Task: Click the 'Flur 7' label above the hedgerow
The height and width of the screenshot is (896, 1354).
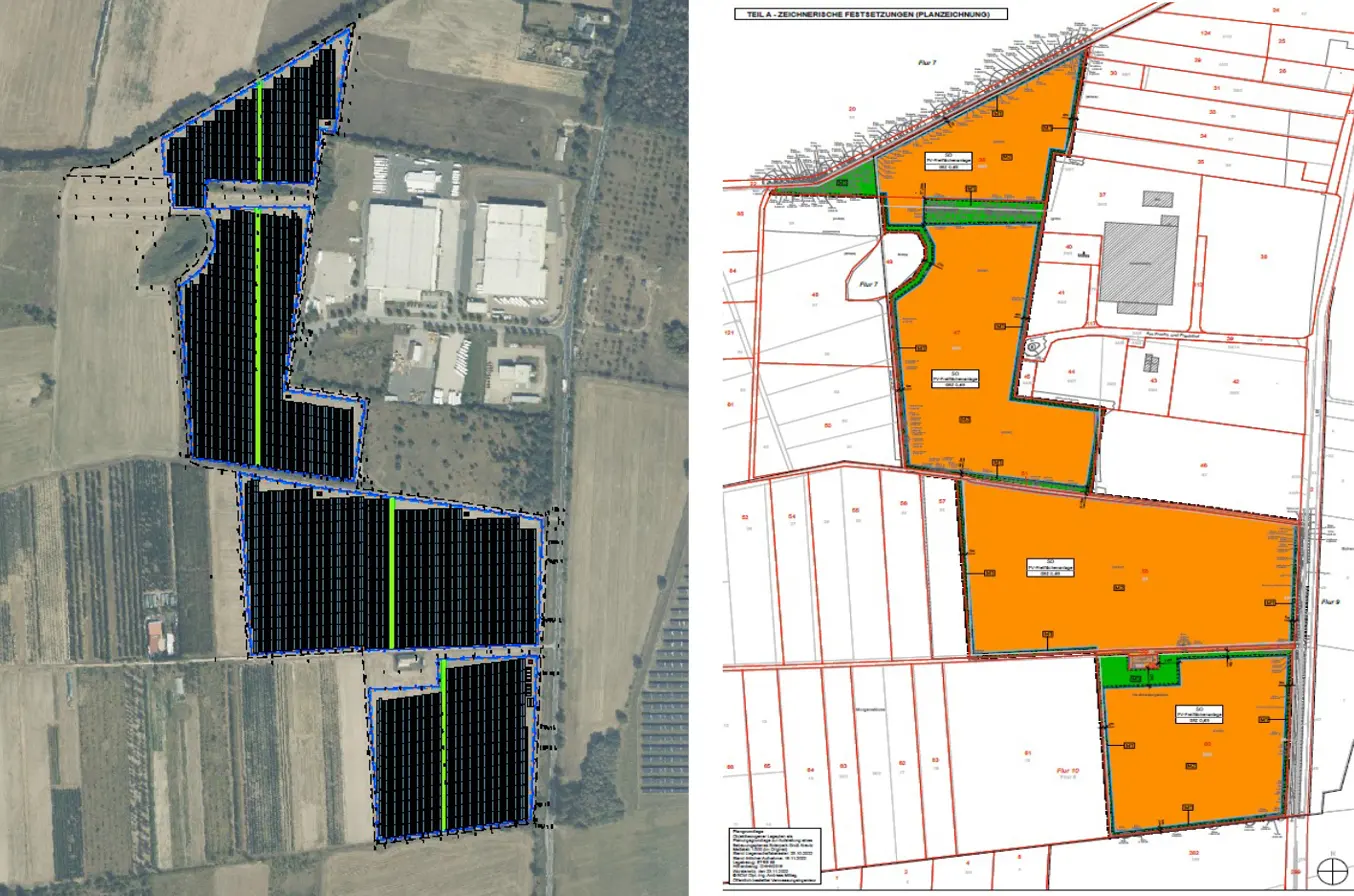Action: pyautogui.click(x=927, y=62)
